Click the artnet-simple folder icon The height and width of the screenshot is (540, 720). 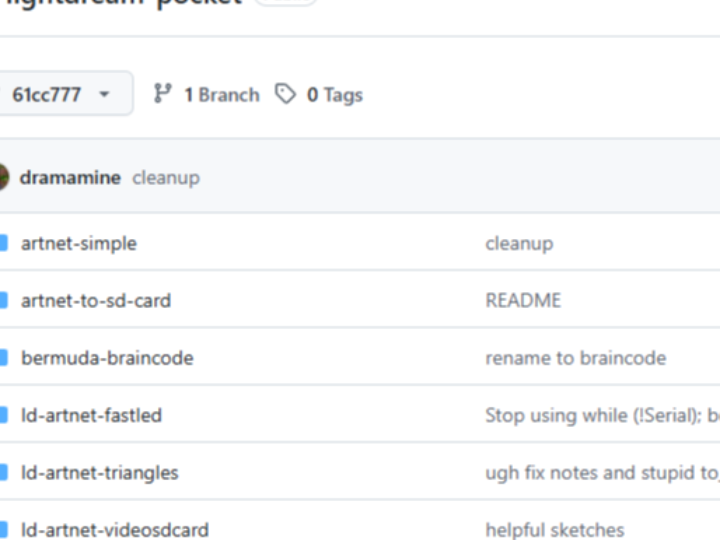pyautogui.click(x=4, y=243)
